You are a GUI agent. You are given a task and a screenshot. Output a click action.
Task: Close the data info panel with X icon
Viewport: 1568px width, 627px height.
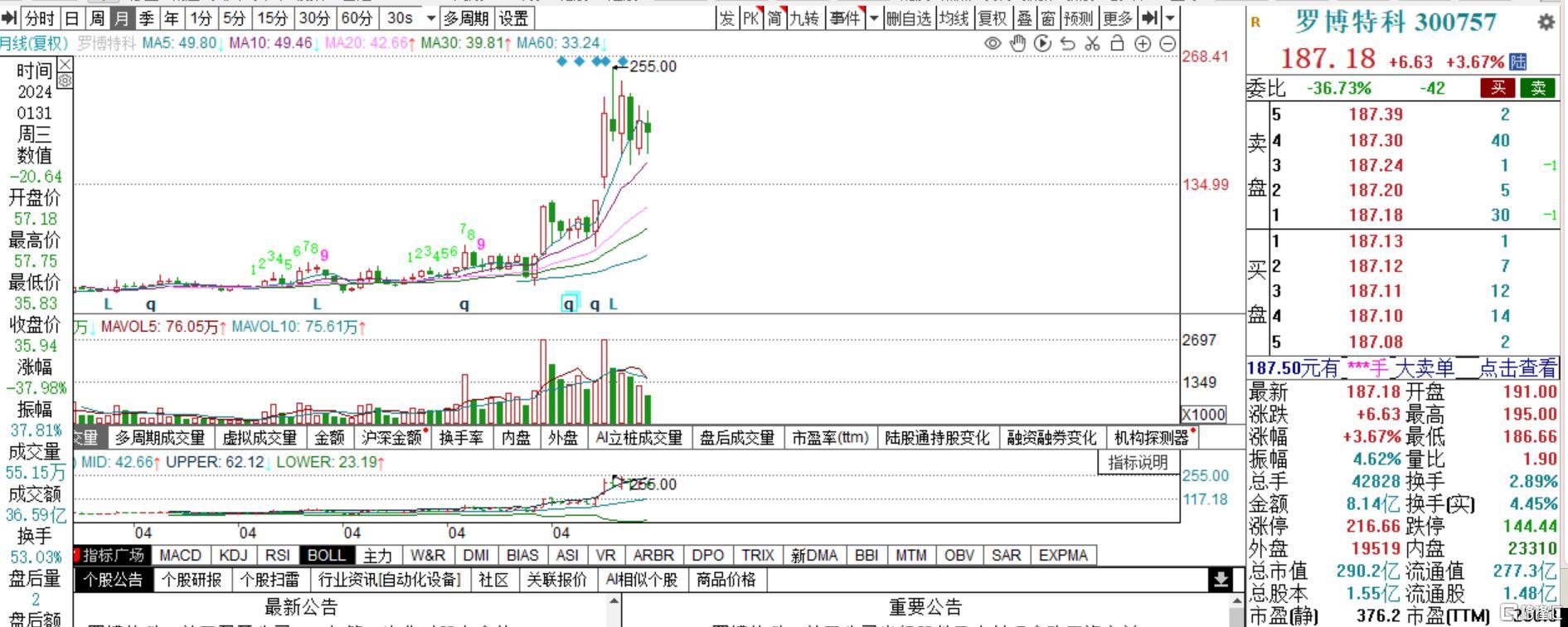[65, 64]
